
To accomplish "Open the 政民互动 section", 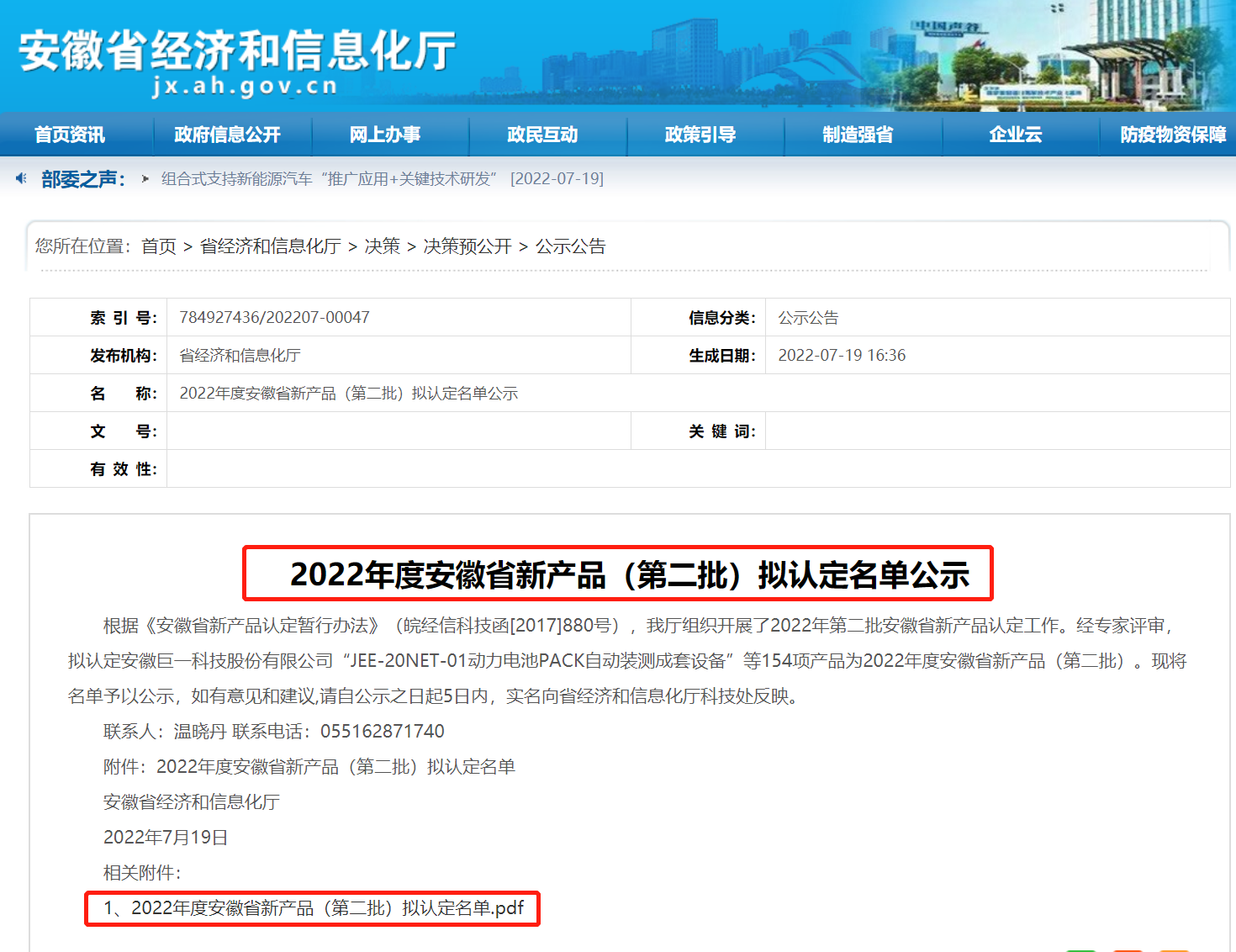I will coord(542,135).
